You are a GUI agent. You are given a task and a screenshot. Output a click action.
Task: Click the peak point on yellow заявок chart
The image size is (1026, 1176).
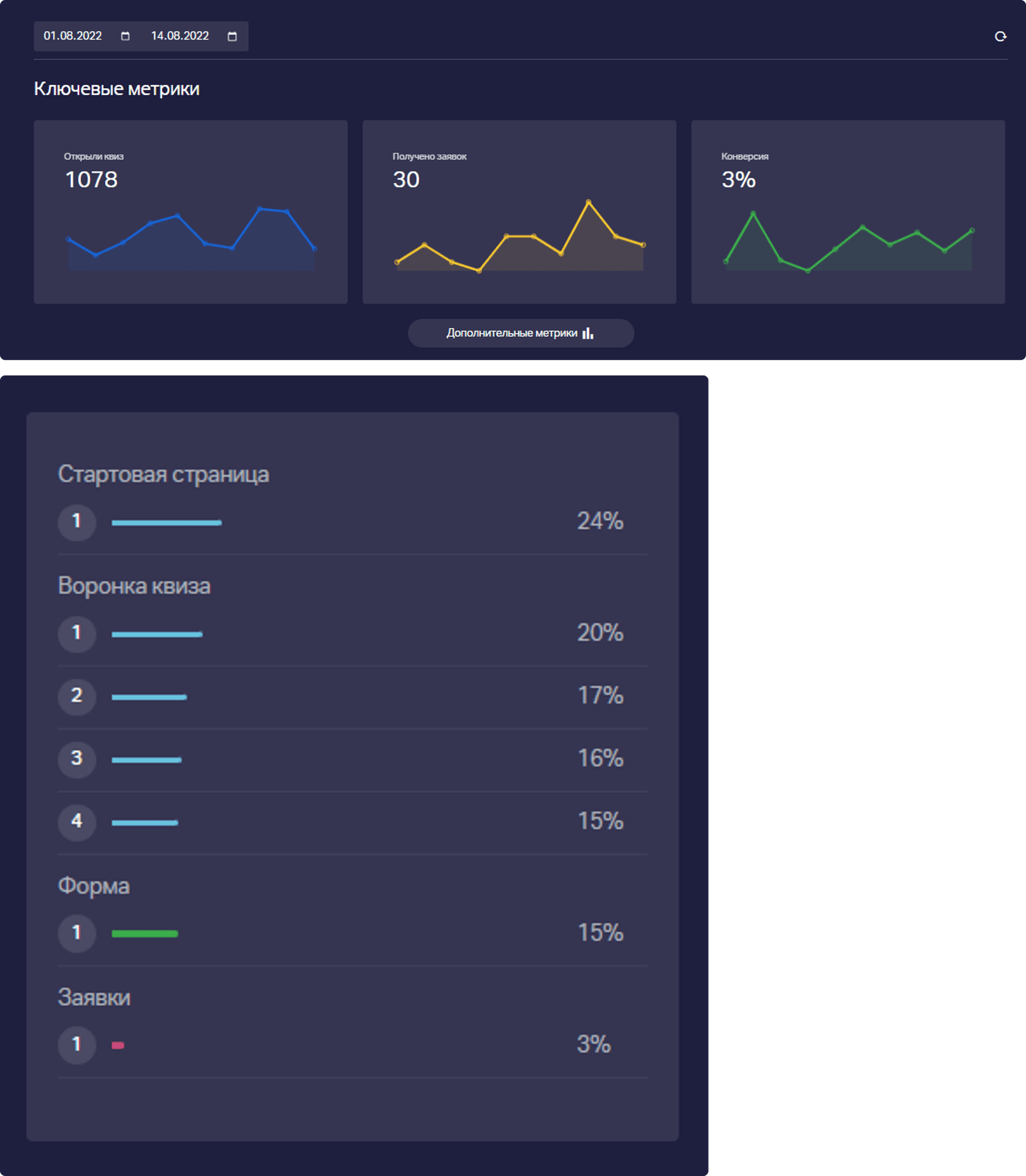coord(588,202)
